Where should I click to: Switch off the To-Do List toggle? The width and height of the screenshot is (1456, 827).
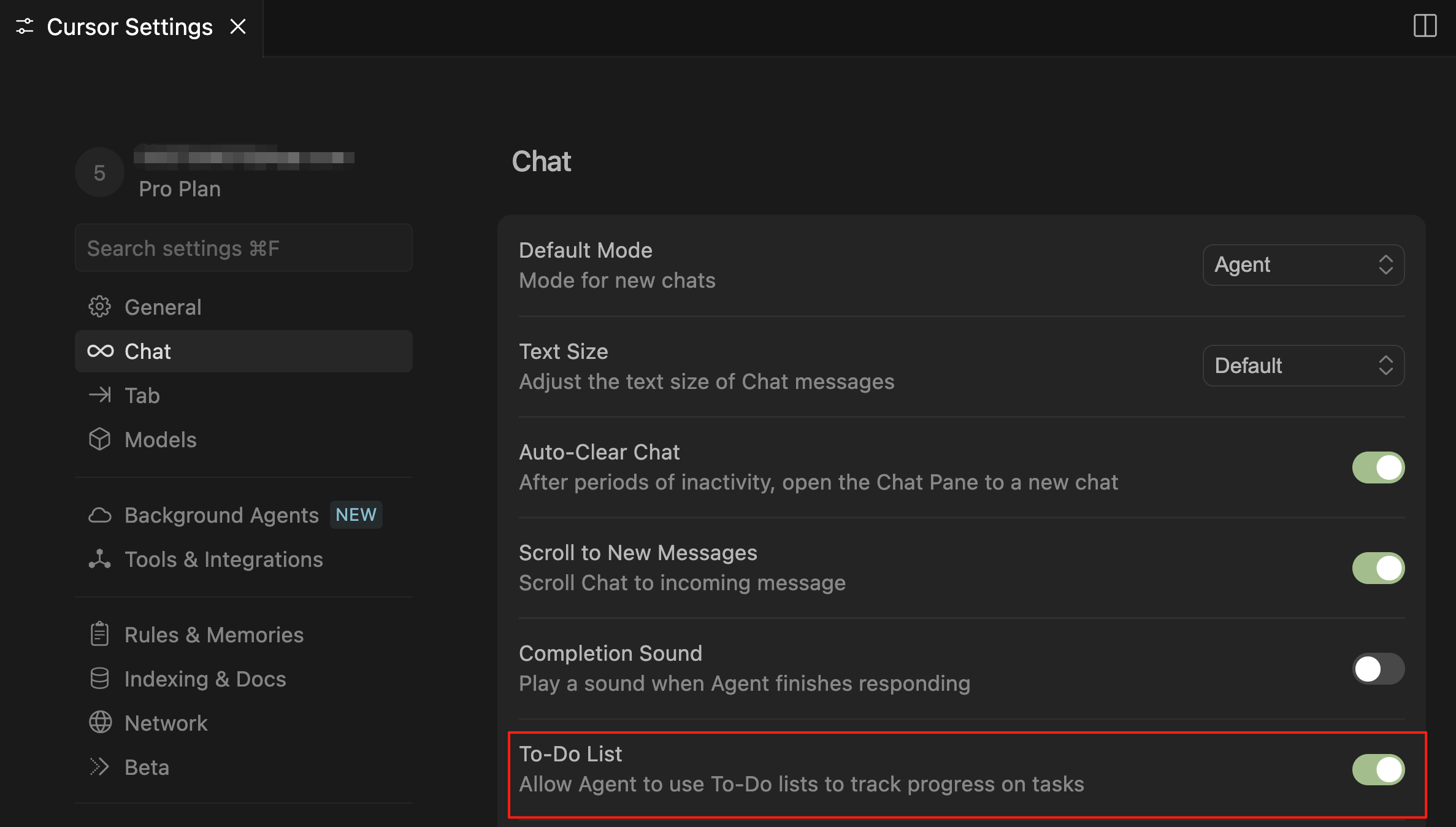[1378, 769]
